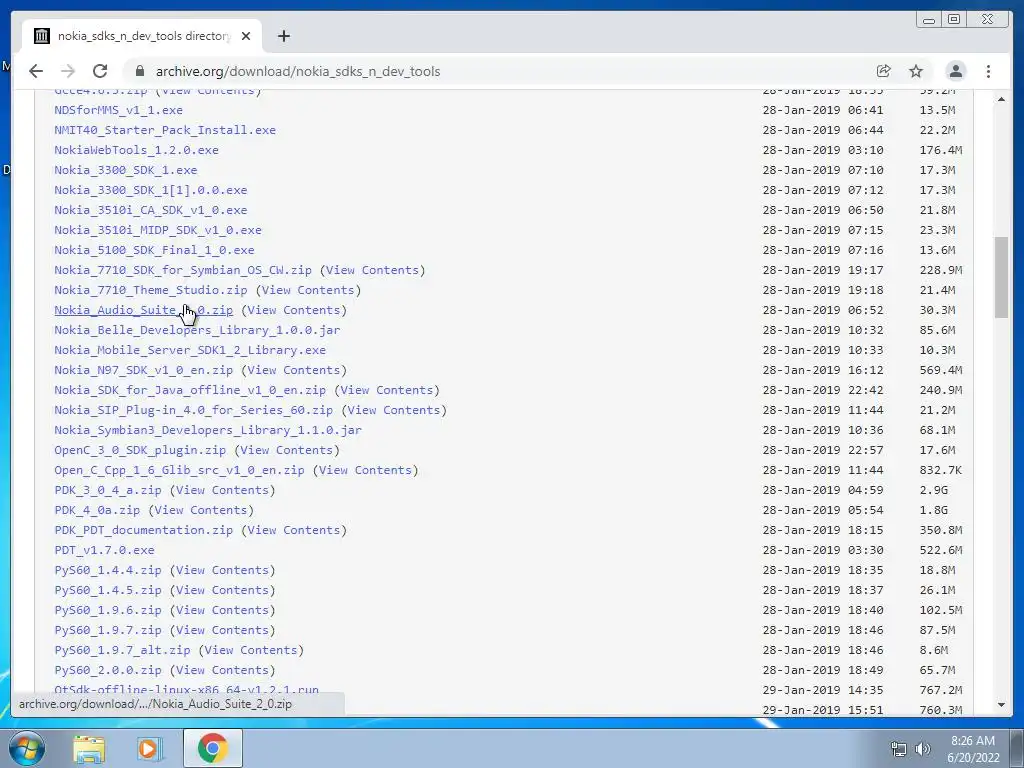This screenshot has width=1024, height=768.
Task: Download Nokia_Mobile_Server_SDK1_2_Library.exe
Action: [190, 350]
